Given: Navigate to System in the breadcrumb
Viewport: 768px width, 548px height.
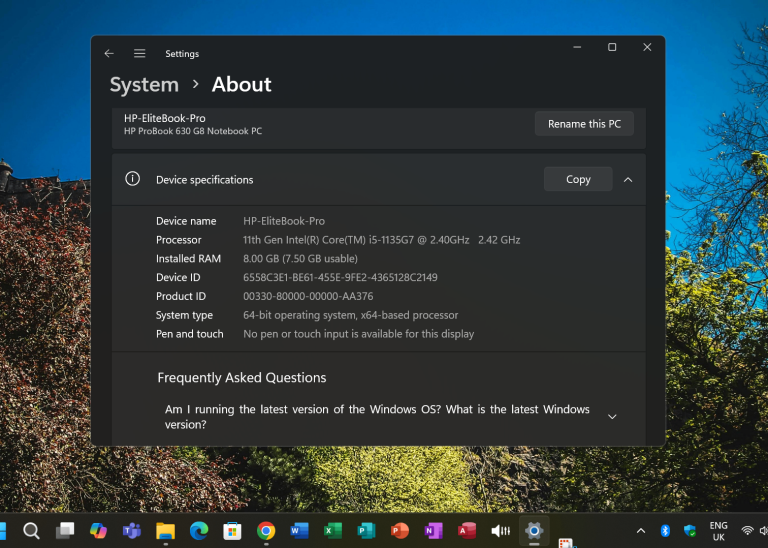Looking at the screenshot, I should [x=144, y=85].
